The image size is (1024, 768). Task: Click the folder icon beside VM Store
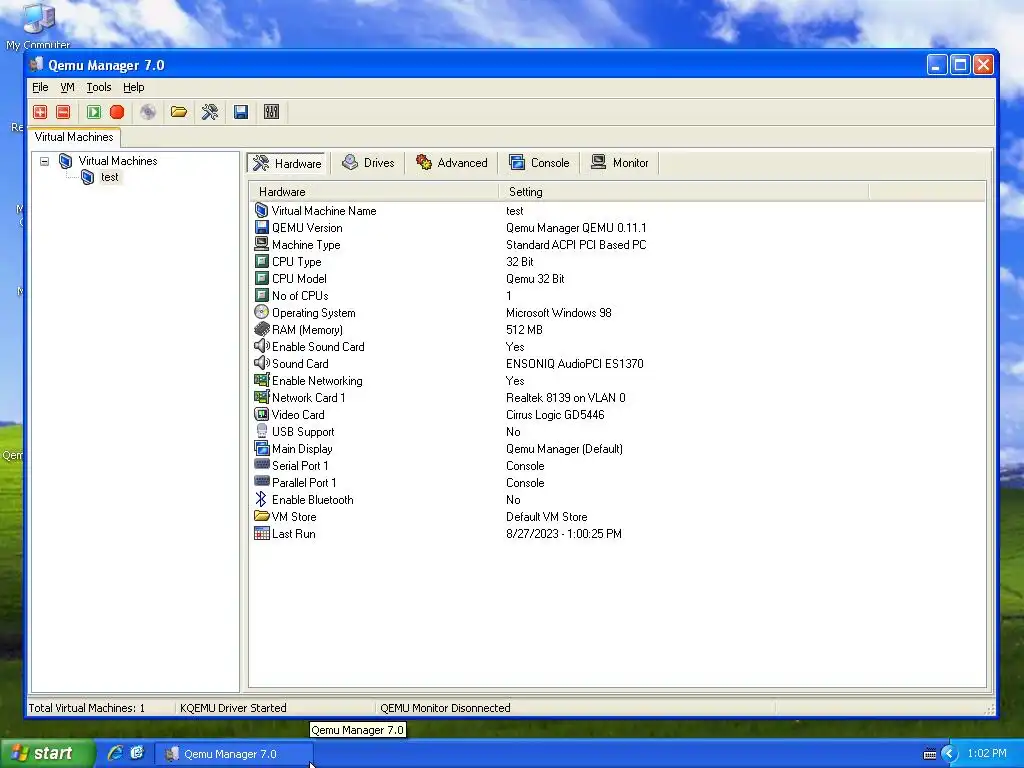(x=261, y=516)
